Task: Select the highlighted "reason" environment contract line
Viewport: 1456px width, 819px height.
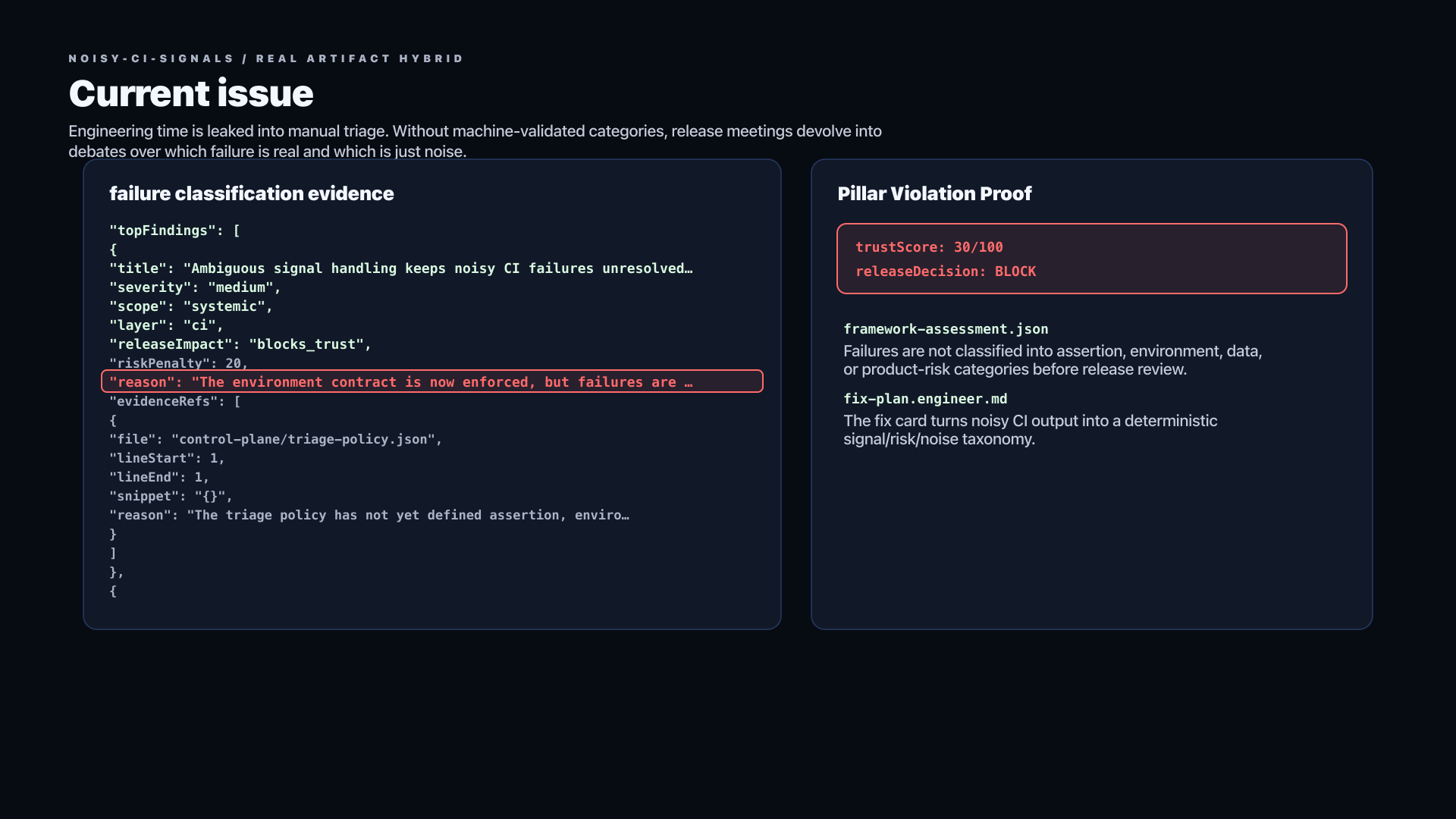Action: point(432,381)
